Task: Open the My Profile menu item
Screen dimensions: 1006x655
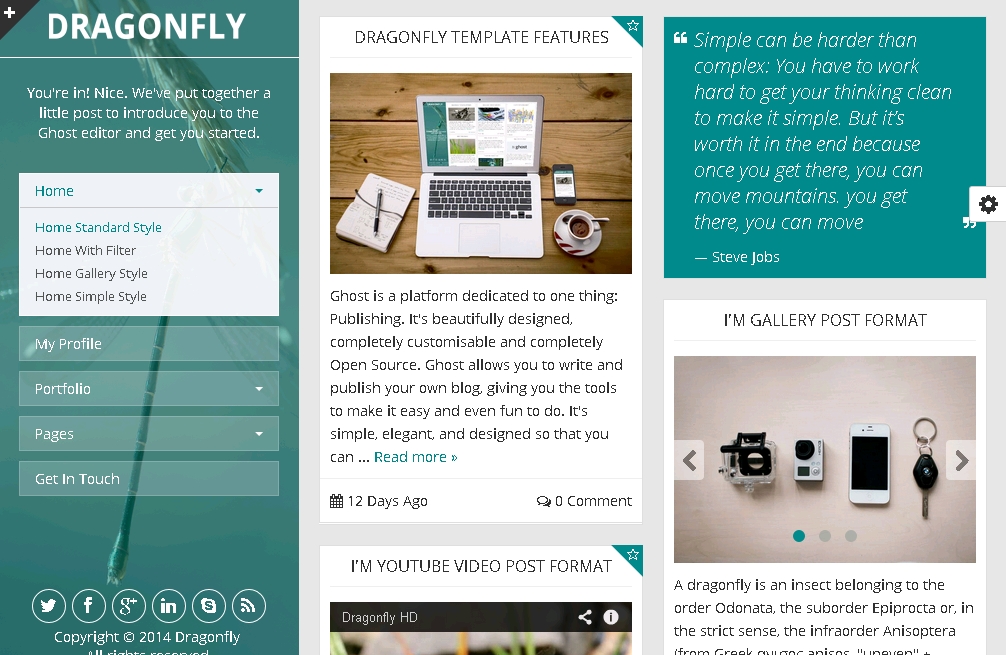Action: pos(149,344)
